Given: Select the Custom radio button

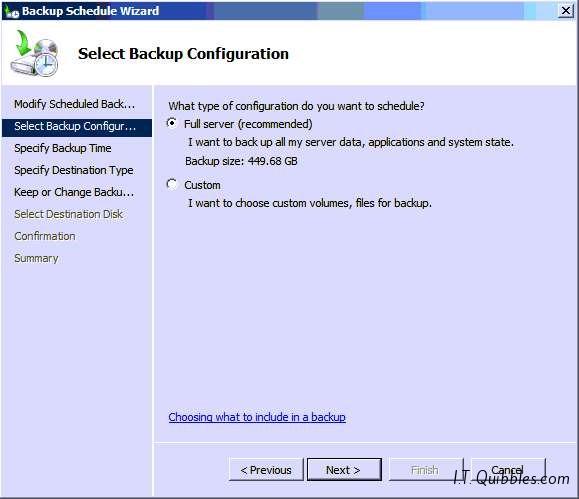Looking at the screenshot, I should (172, 184).
